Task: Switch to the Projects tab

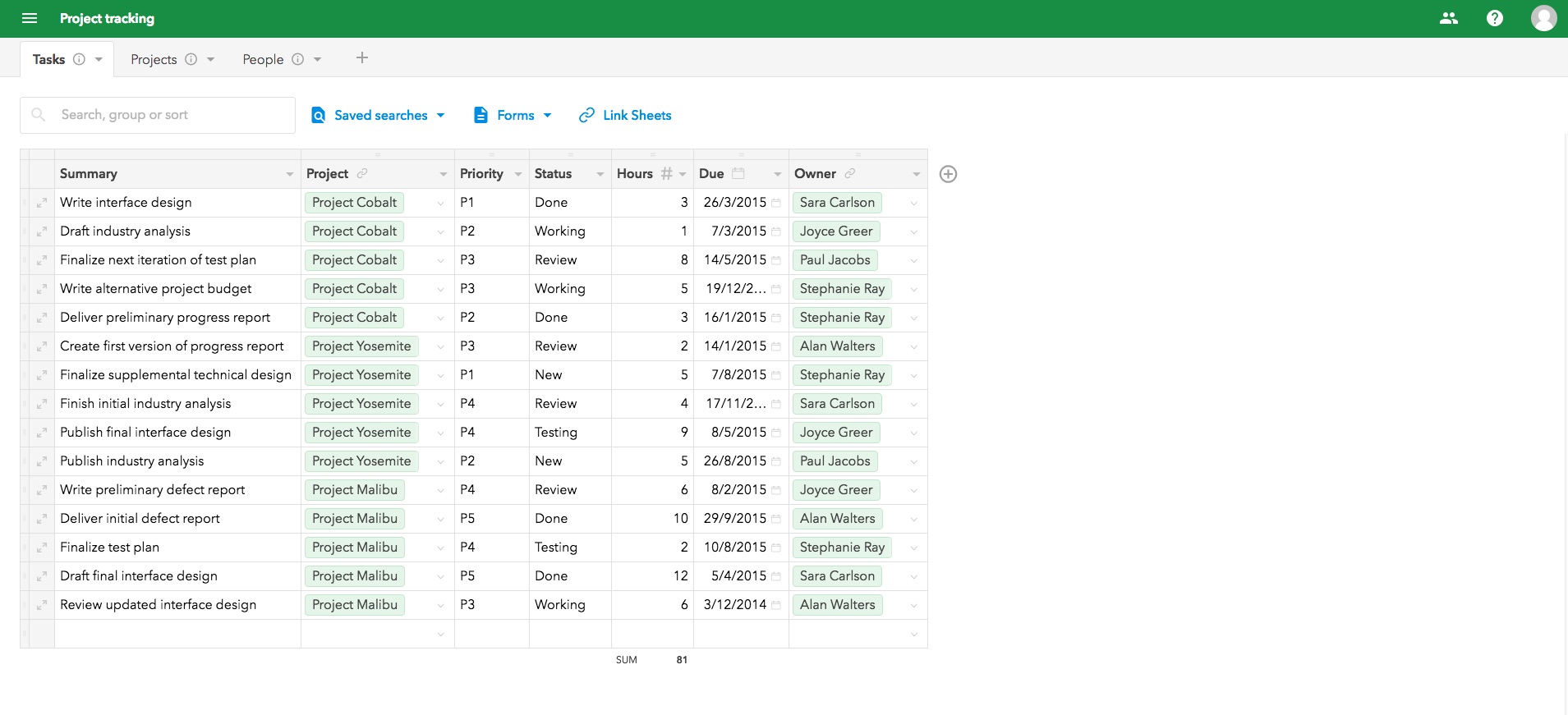Action: point(154,59)
